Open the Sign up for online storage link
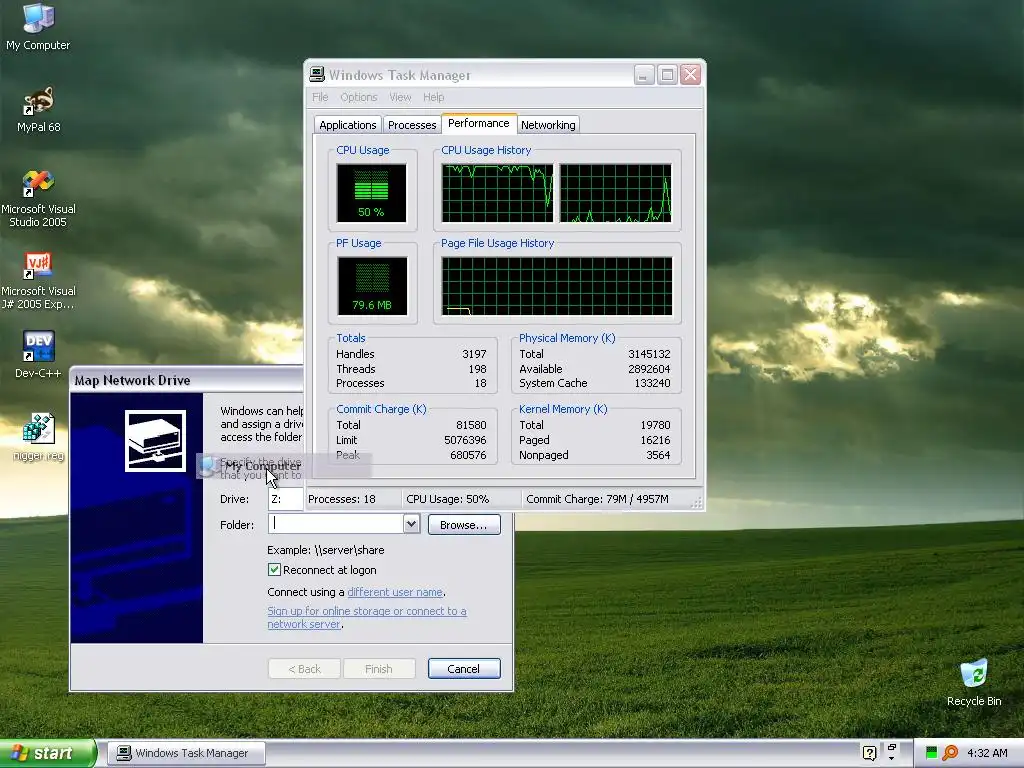Image resolution: width=1024 pixels, height=768 pixels. pyautogui.click(x=366, y=617)
